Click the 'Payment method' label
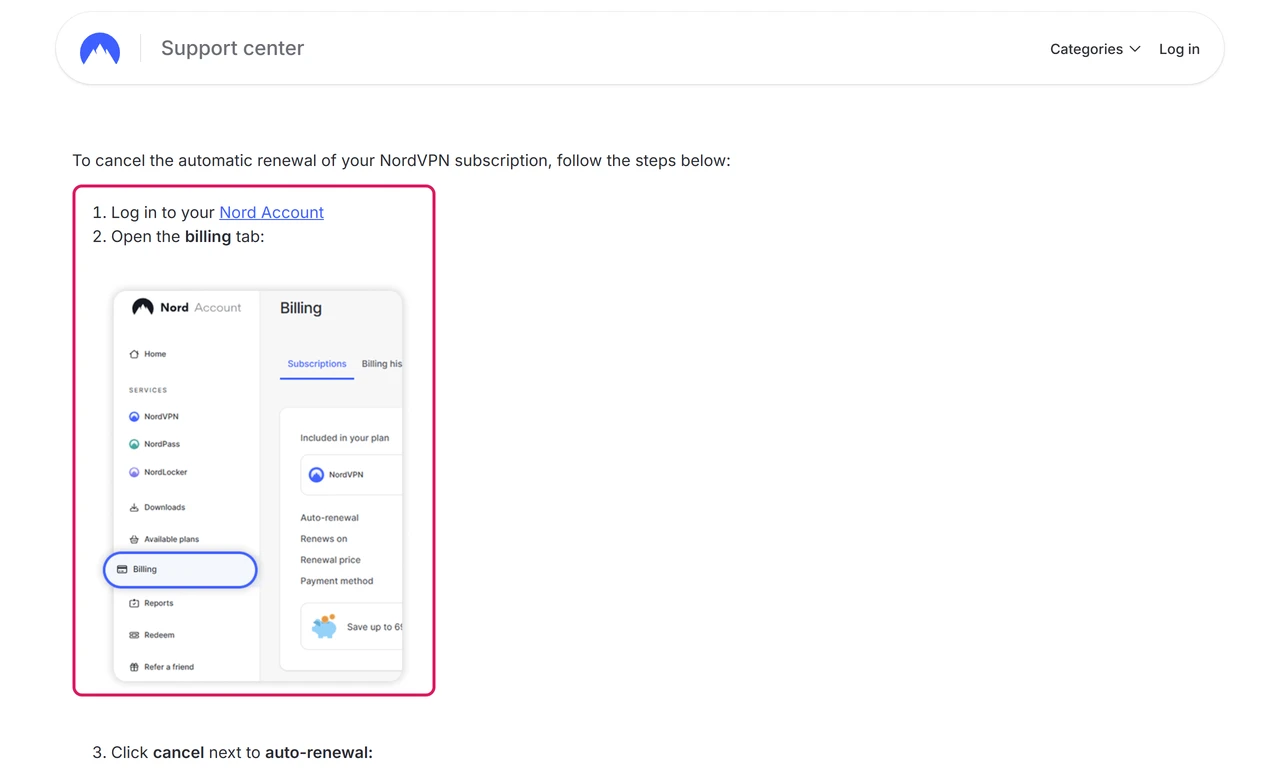 click(x=337, y=581)
